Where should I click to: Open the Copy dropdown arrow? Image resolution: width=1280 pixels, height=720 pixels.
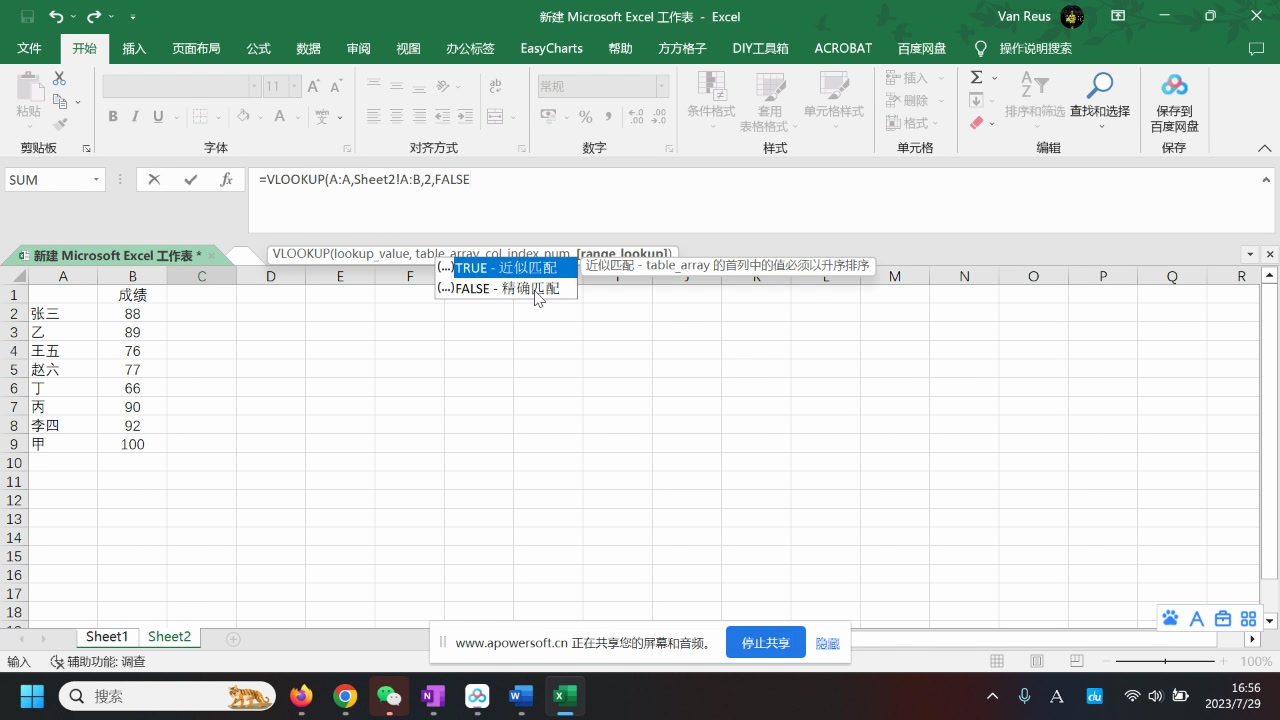click(x=78, y=102)
